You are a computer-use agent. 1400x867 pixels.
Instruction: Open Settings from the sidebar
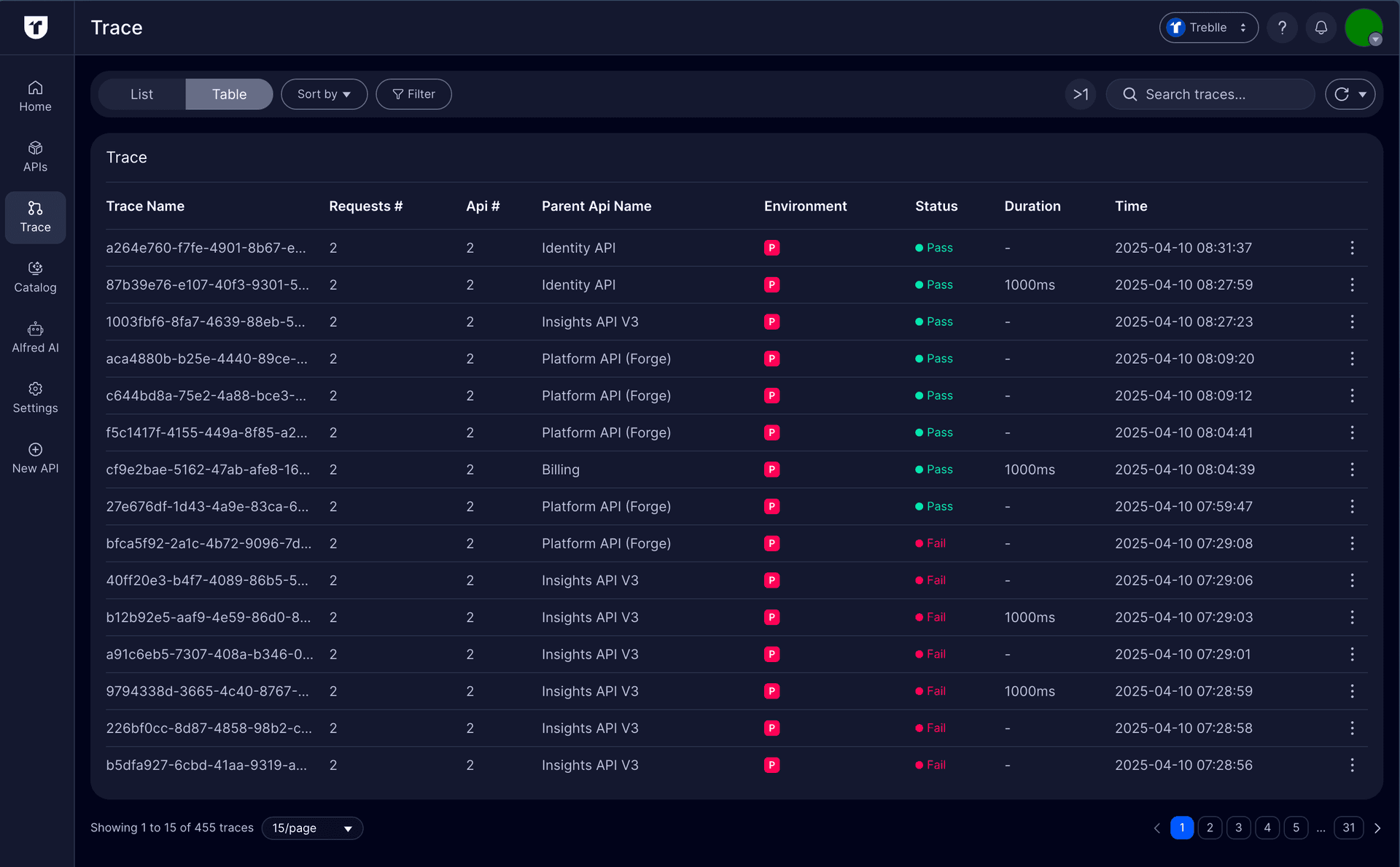coord(35,398)
